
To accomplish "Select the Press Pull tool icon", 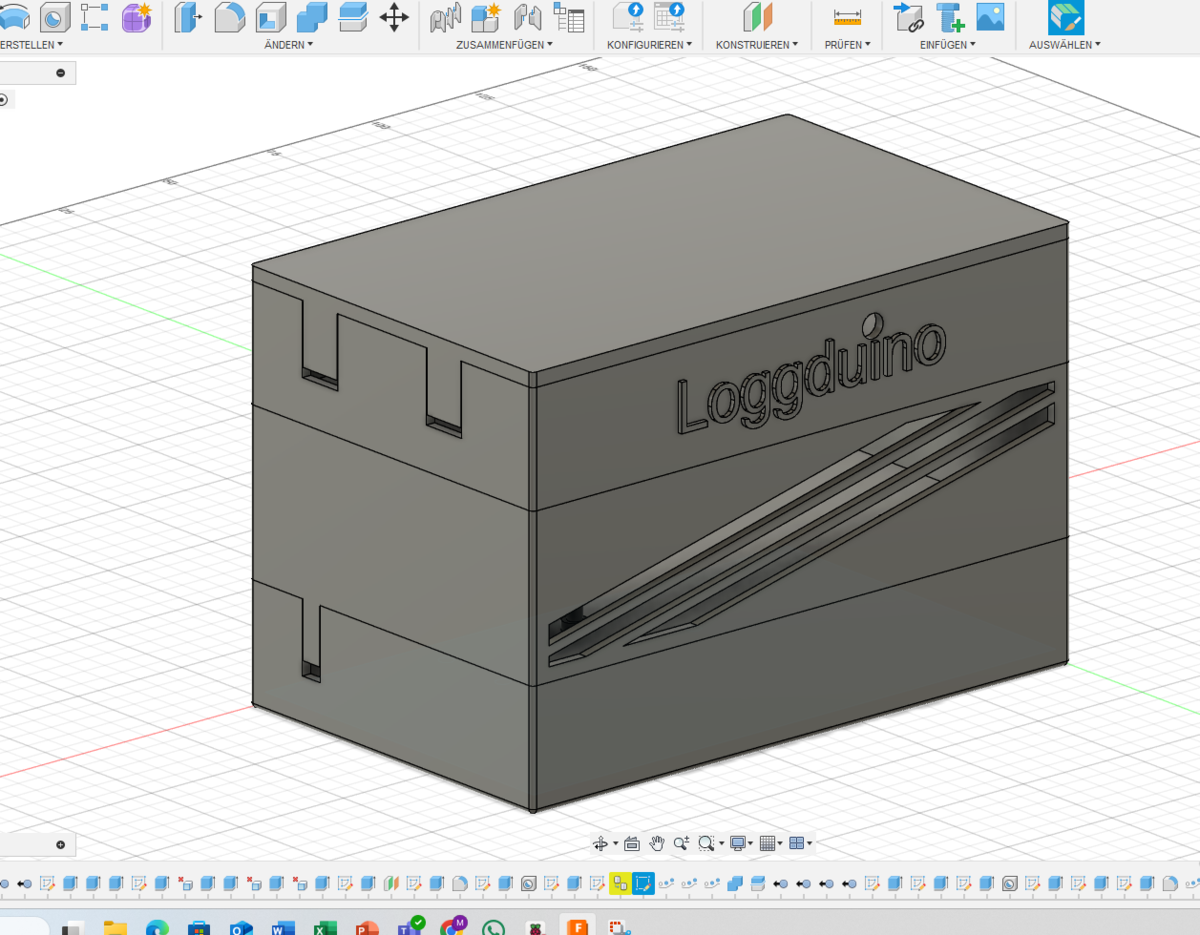I will [188, 16].
